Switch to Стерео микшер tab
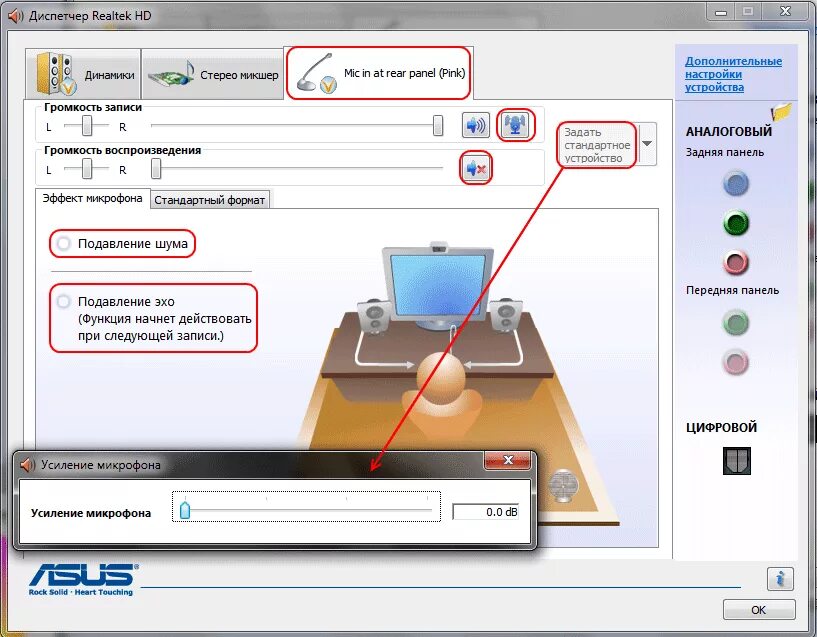The image size is (817, 637). 213,74
